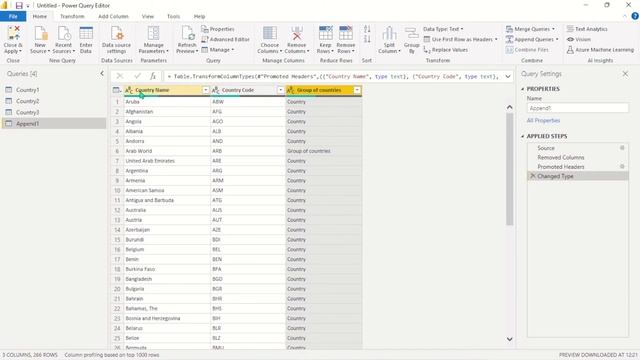
Task: Open the File tab
Action: (x=13, y=16)
